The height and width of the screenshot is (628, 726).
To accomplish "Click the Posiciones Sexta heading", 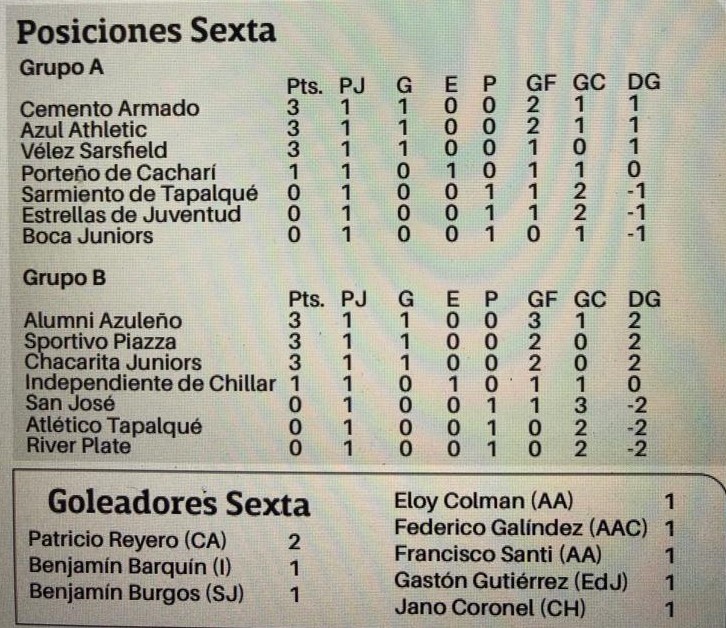I will (146, 31).
